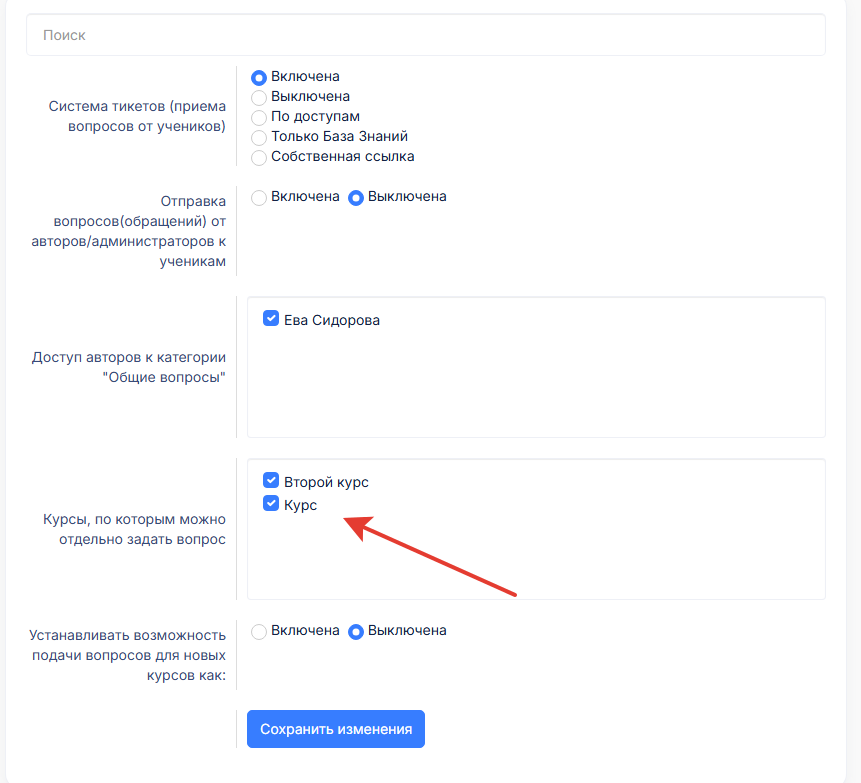Viewport: 861px width, 783px height.
Task: Select Выключена for sending questions to students
Action: pos(356,197)
